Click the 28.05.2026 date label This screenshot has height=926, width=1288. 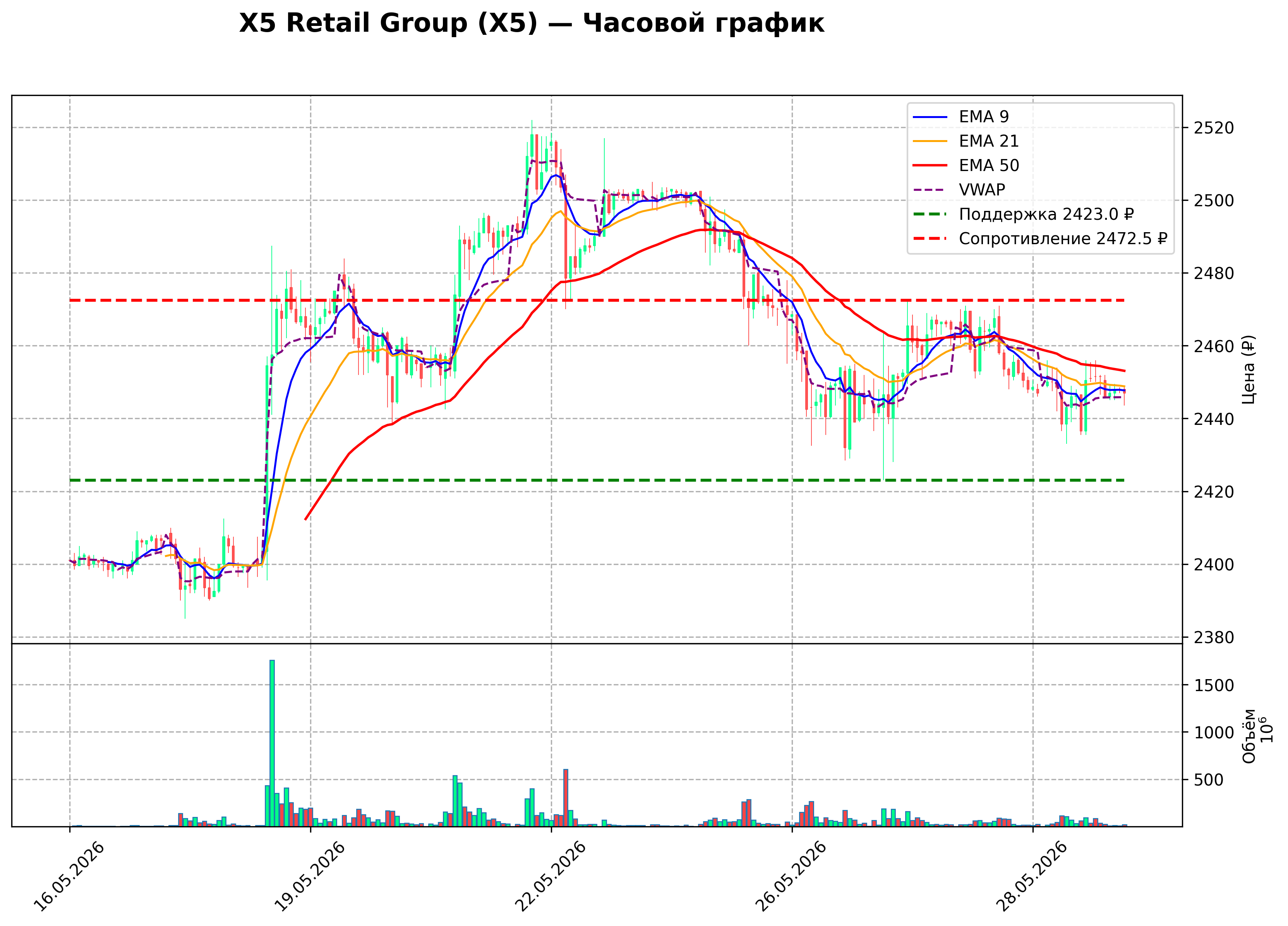(x=1032, y=876)
